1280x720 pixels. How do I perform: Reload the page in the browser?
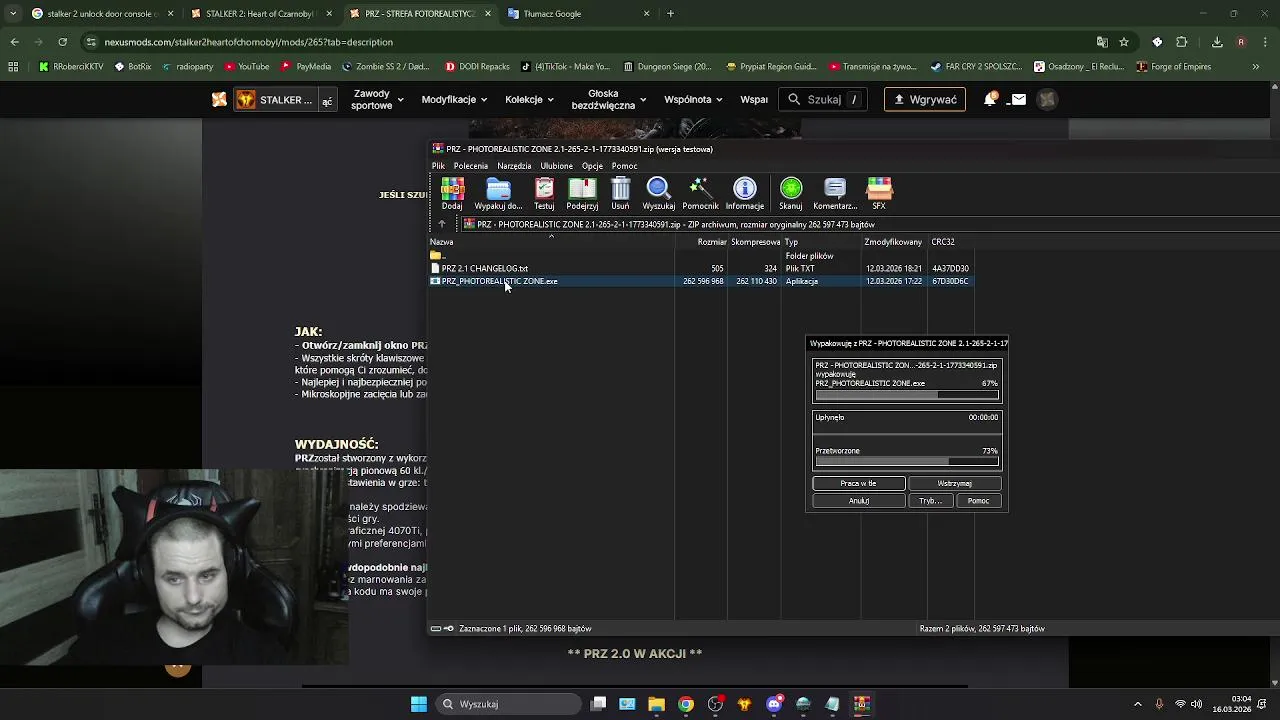tap(62, 42)
